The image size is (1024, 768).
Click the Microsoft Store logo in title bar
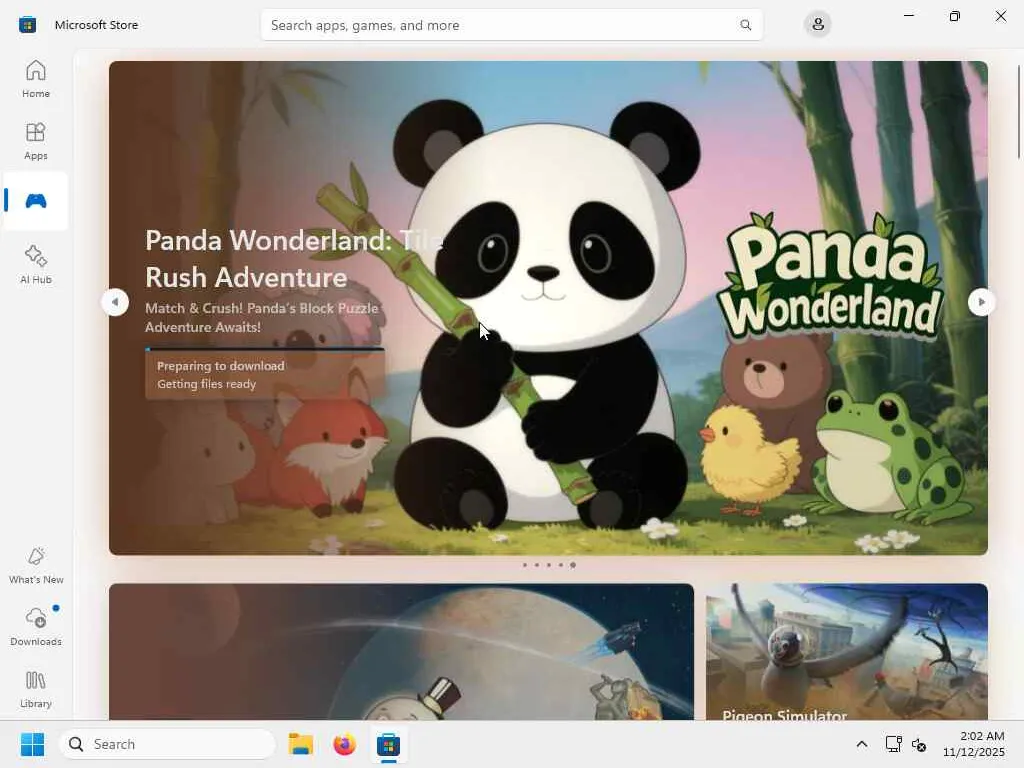tap(27, 25)
